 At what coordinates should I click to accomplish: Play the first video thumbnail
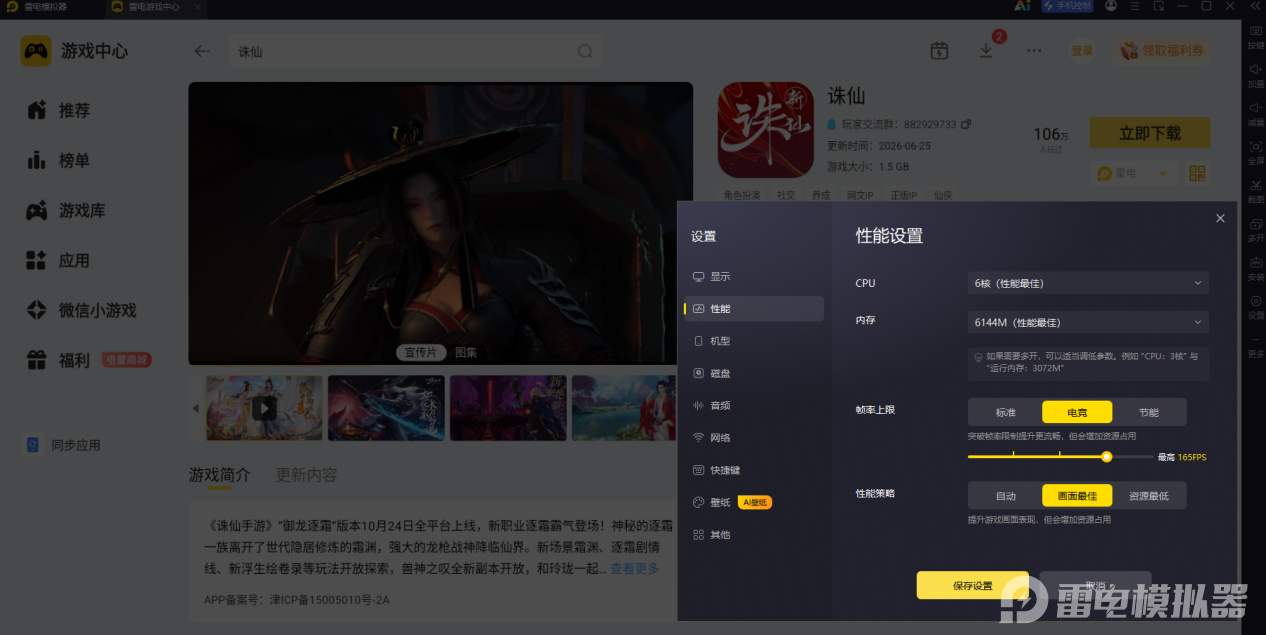pyautogui.click(x=264, y=408)
